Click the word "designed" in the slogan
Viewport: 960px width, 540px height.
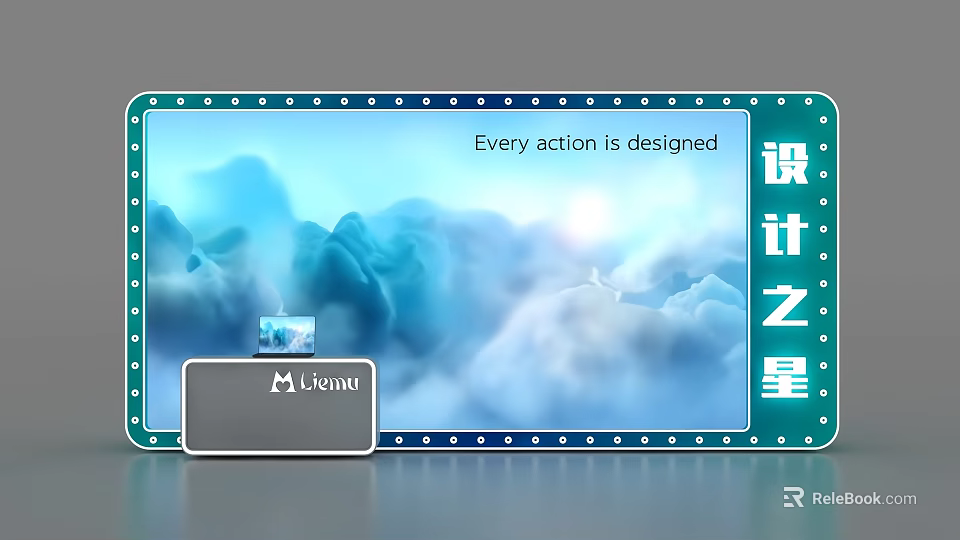(x=674, y=143)
